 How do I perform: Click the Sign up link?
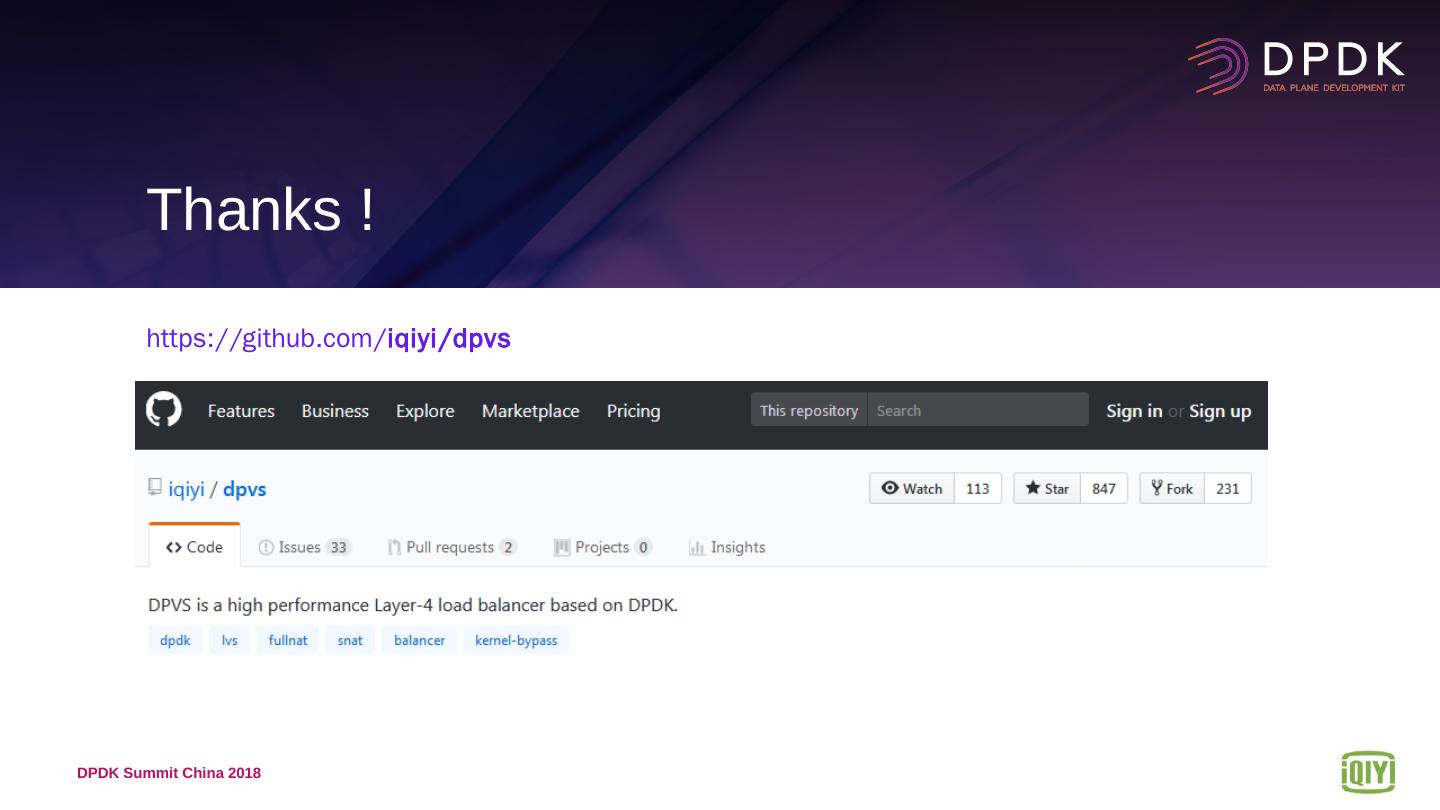(x=1220, y=411)
